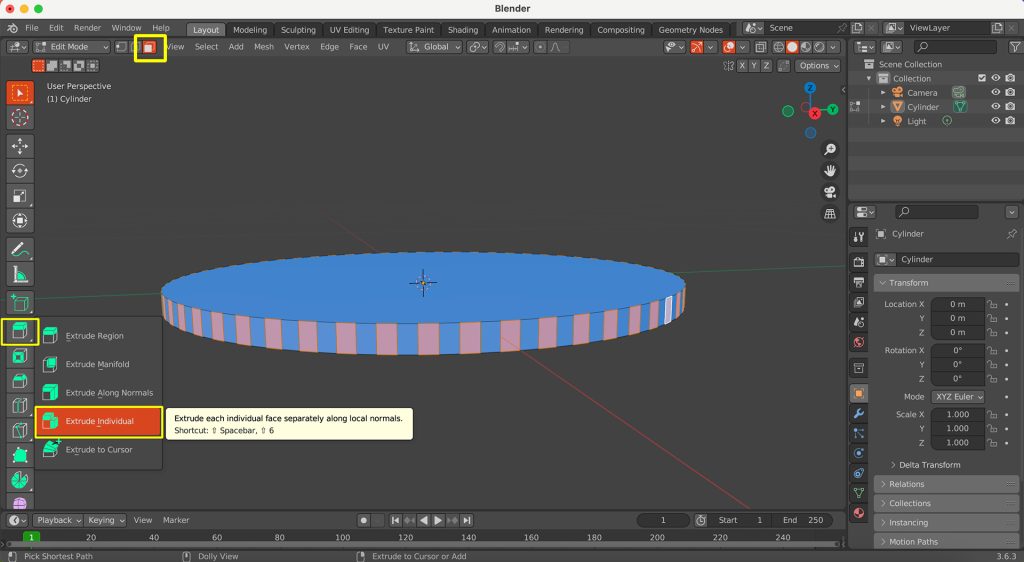Viewport: 1024px width, 562px height.
Task: Disable Cylinder in renders
Action: click(1010, 106)
